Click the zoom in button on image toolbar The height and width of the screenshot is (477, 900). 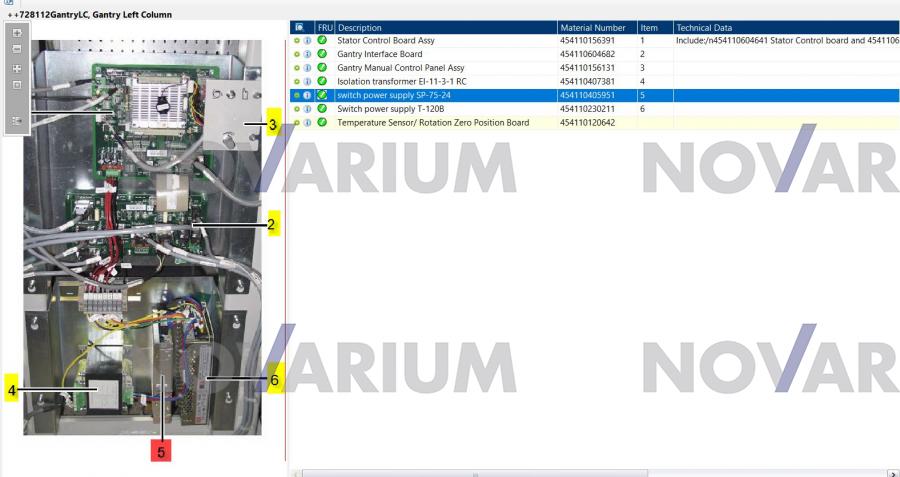click(x=16, y=32)
